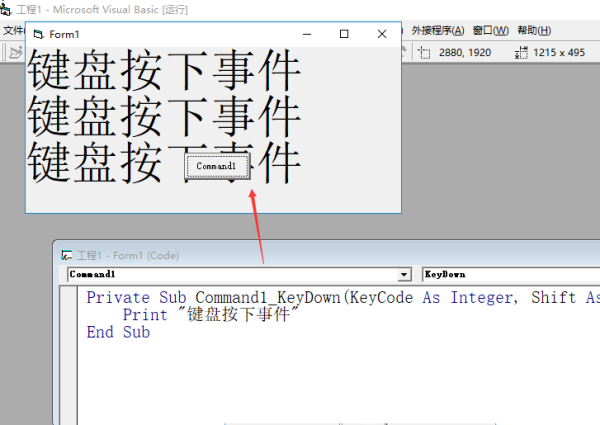Click the position indicator icon beside 2880, 1920
600x425 pixels.
(424, 52)
